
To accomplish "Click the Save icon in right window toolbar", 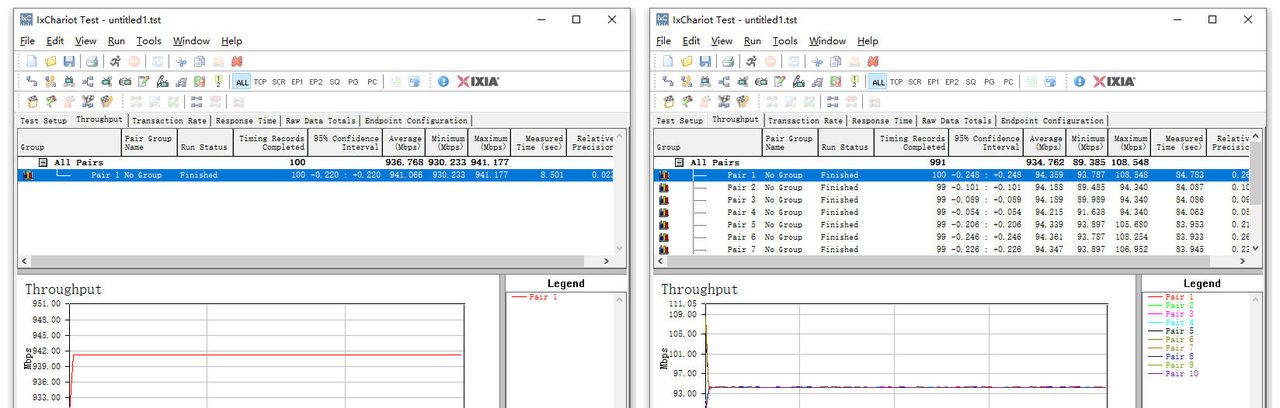I will pos(704,61).
